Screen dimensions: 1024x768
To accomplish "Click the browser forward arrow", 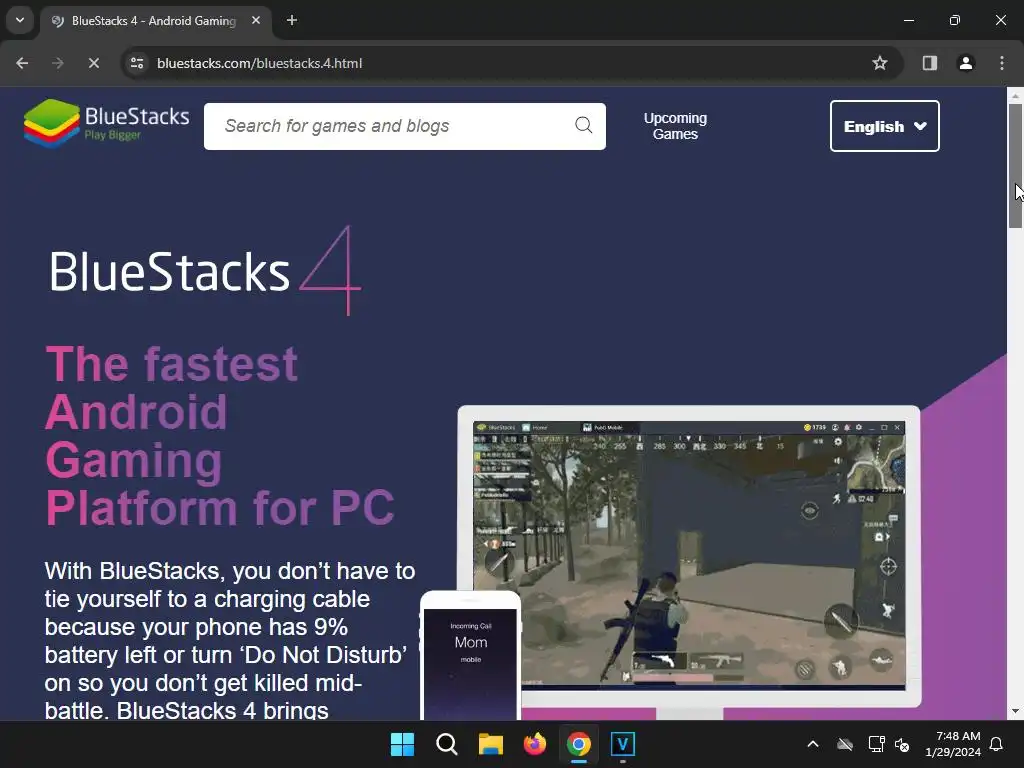I will [x=58, y=63].
